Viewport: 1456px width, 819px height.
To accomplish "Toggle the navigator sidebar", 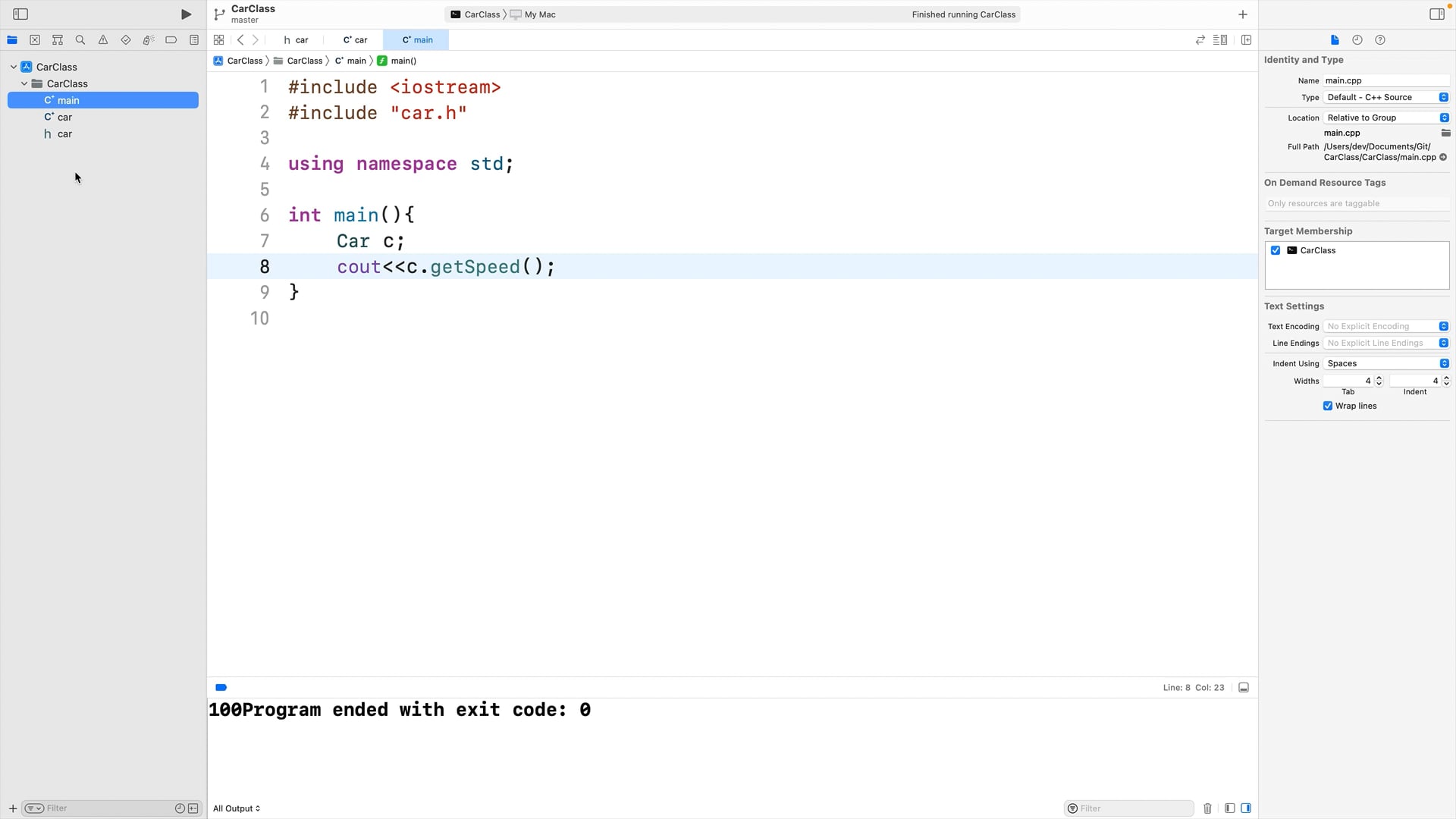I will 20,14.
